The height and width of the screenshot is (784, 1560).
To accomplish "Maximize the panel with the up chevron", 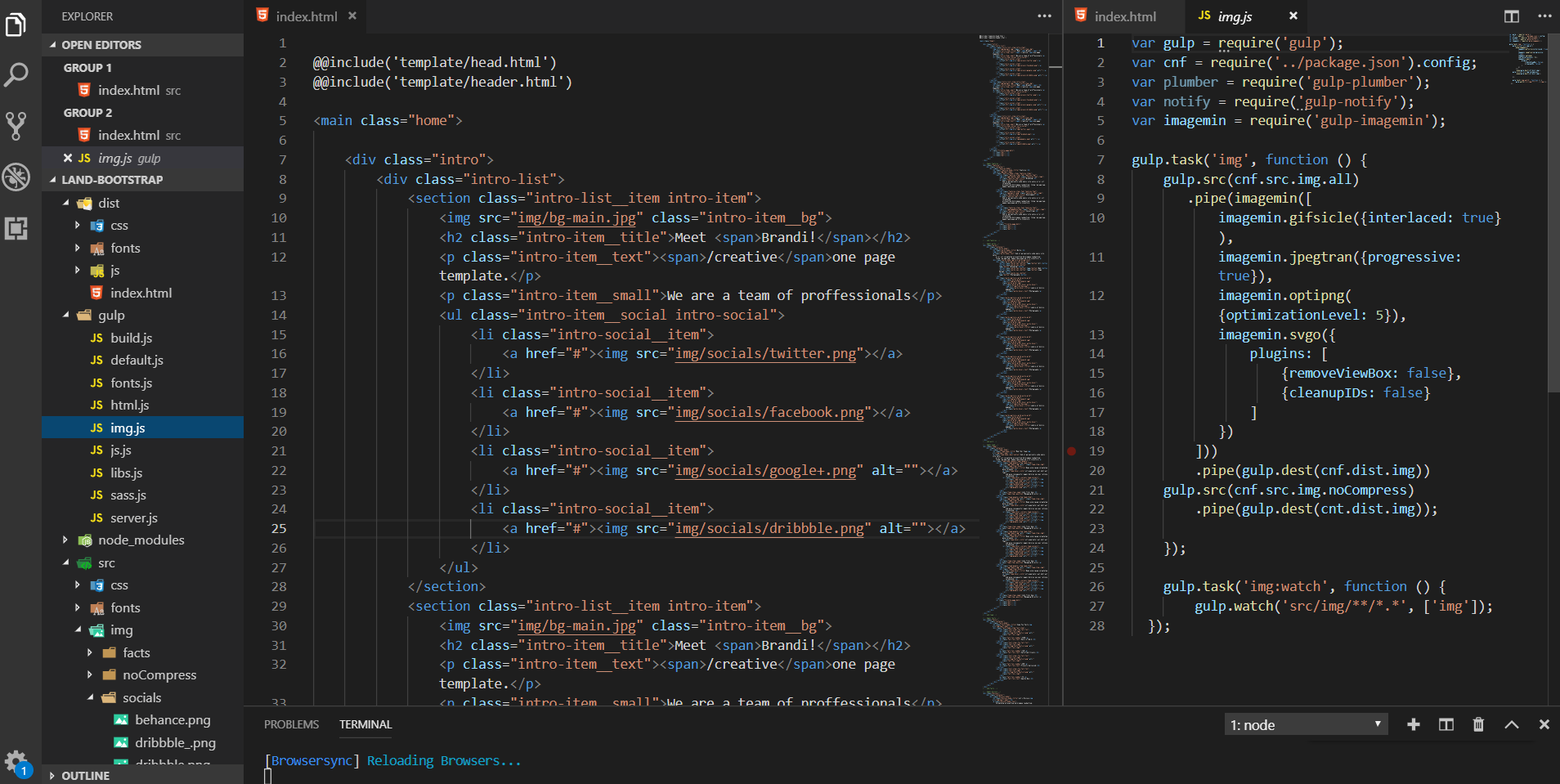I will (1512, 724).
